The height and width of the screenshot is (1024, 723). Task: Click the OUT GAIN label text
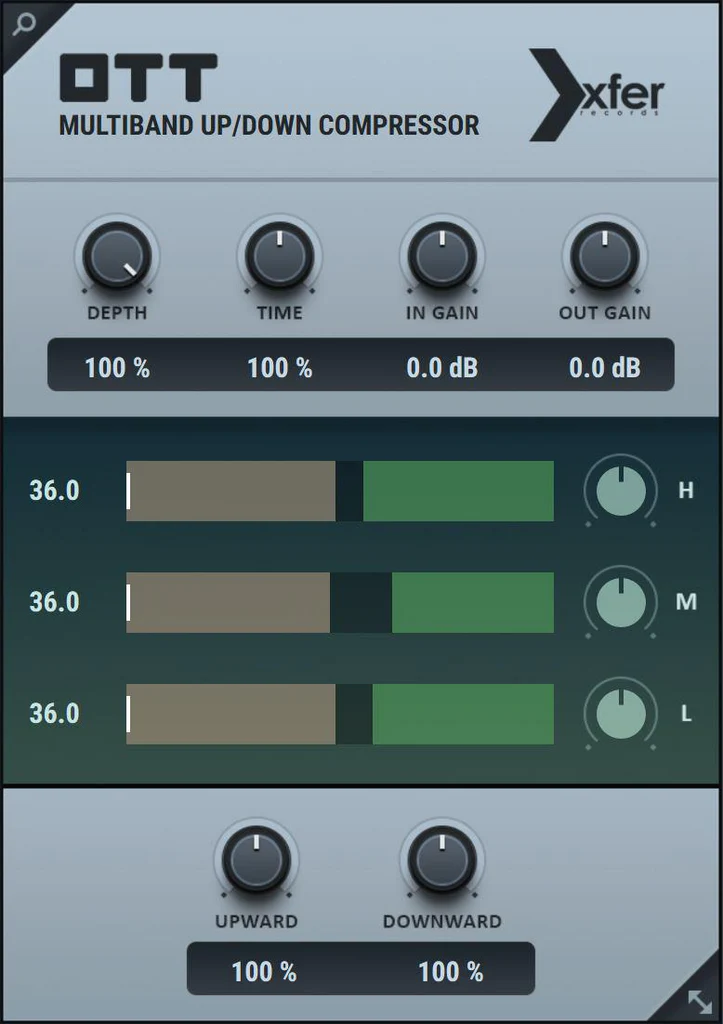[605, 313]
